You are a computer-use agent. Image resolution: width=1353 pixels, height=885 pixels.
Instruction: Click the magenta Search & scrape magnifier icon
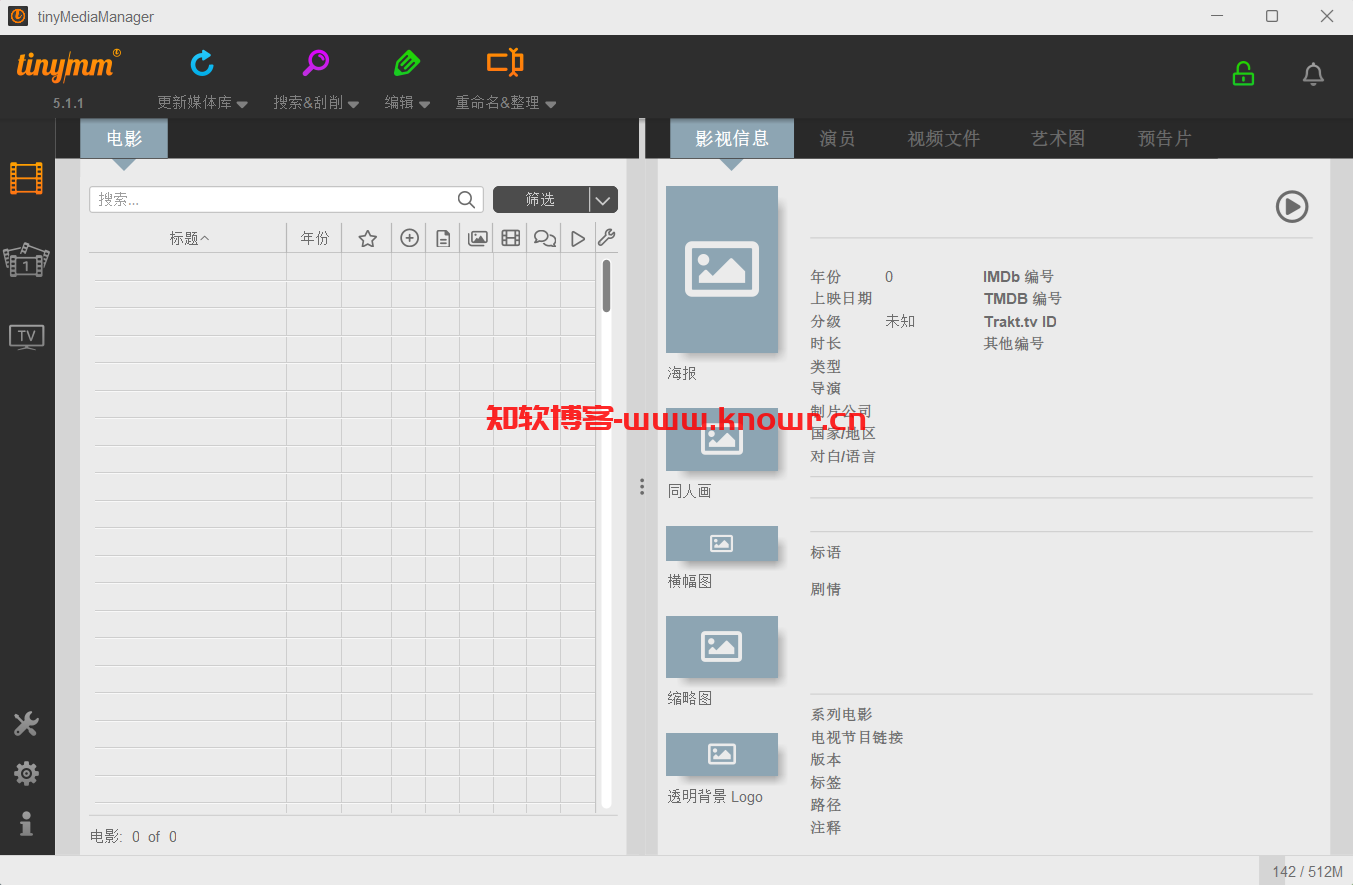pyautogui.click(x=316, y=63)
